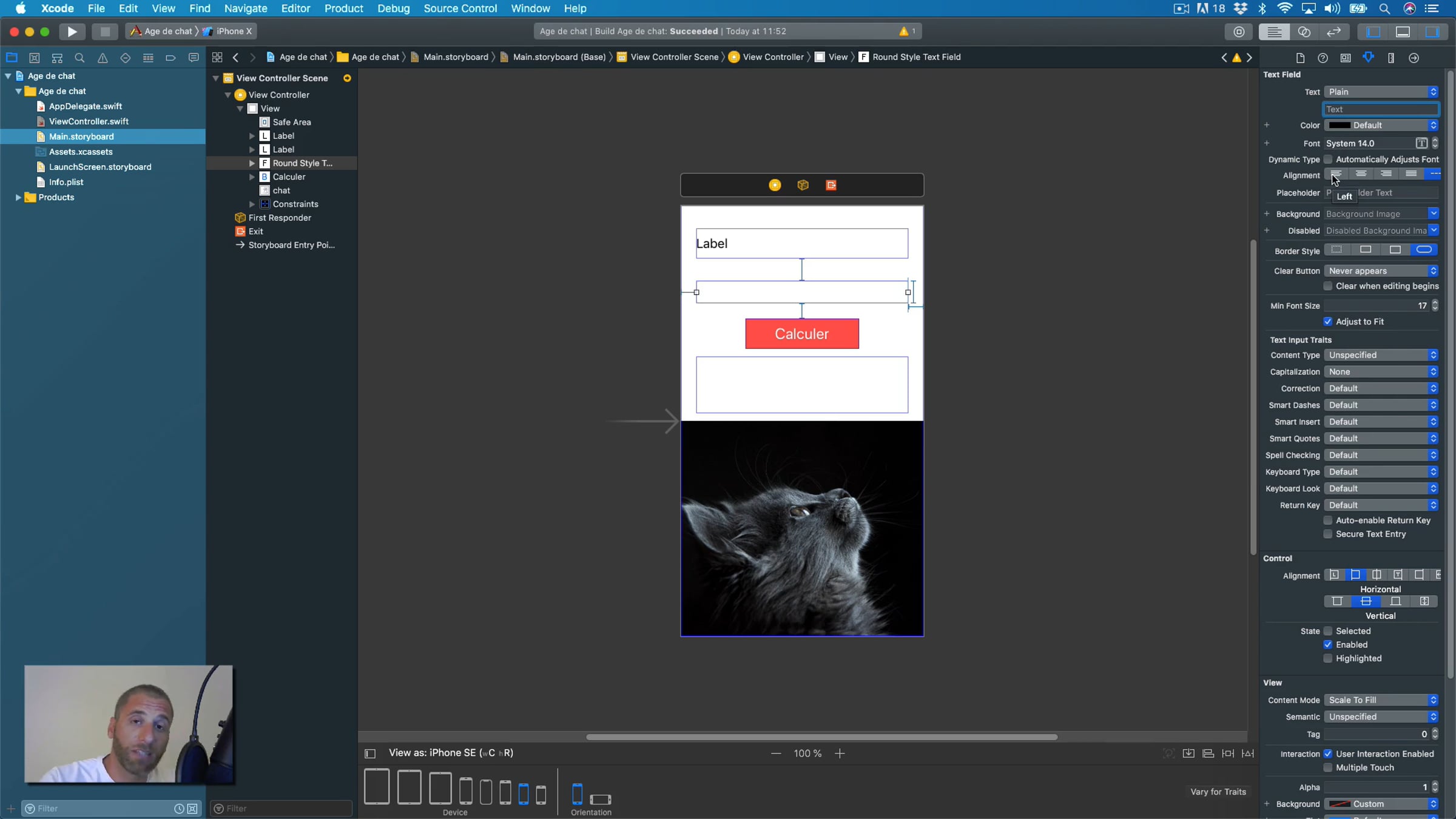Show the Identity inspector
This screenshot has height=819, width=1456.
point(1346,58)
